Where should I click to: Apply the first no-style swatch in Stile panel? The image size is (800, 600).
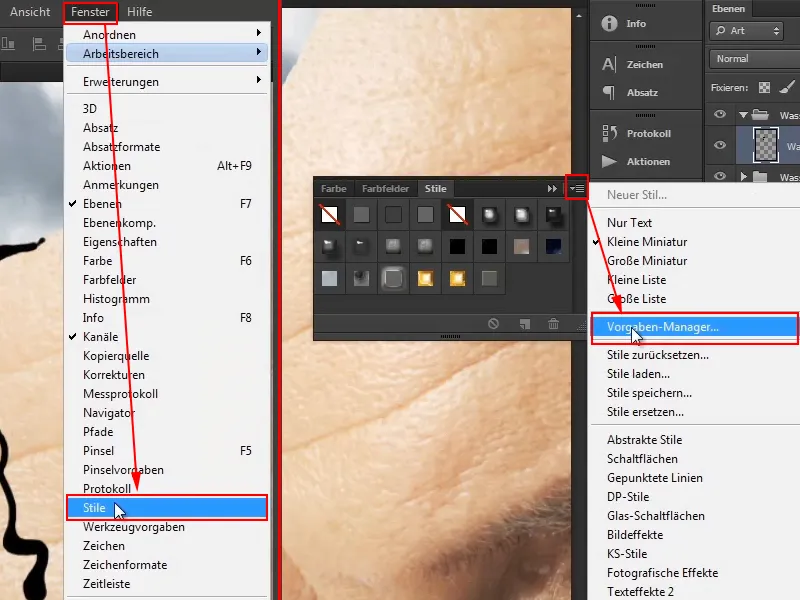pyautogui.click(x=330, y=215)
